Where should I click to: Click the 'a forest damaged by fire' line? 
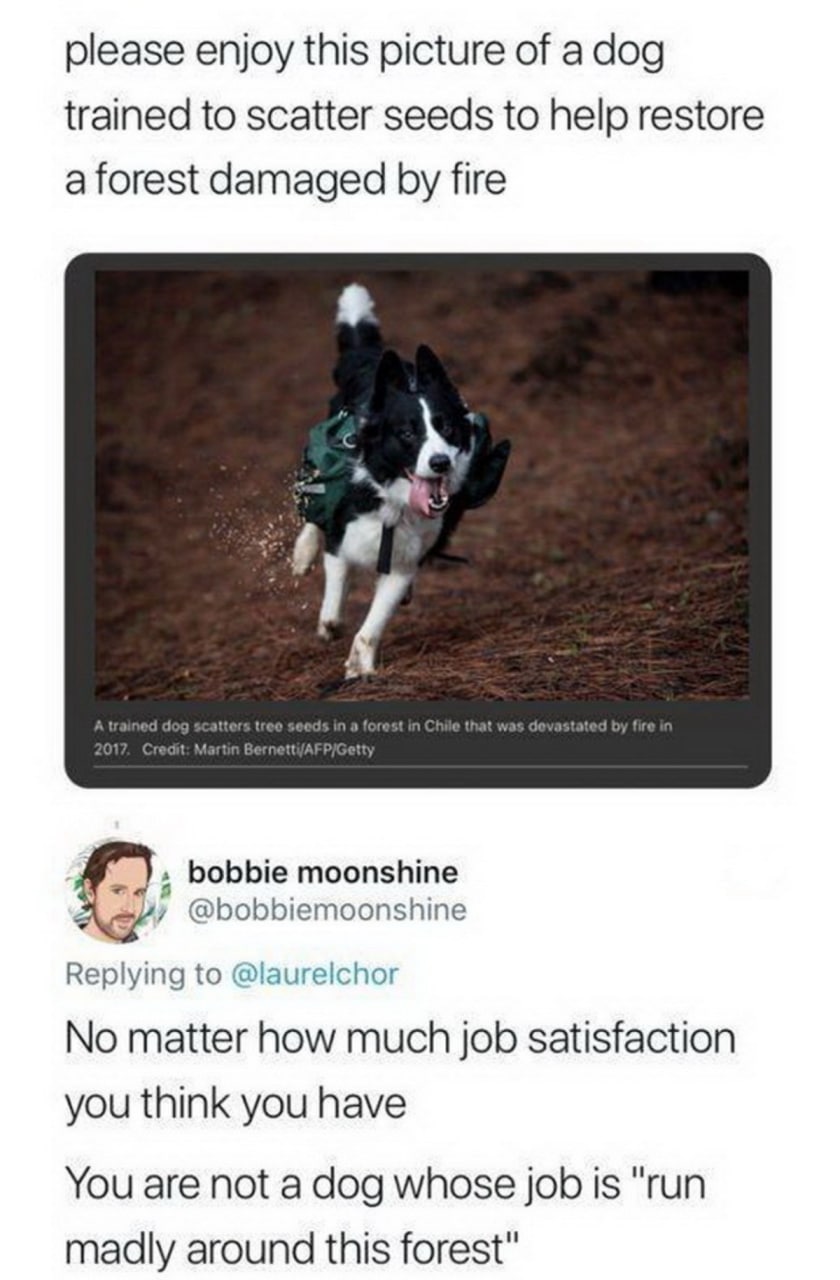[285, 181]
